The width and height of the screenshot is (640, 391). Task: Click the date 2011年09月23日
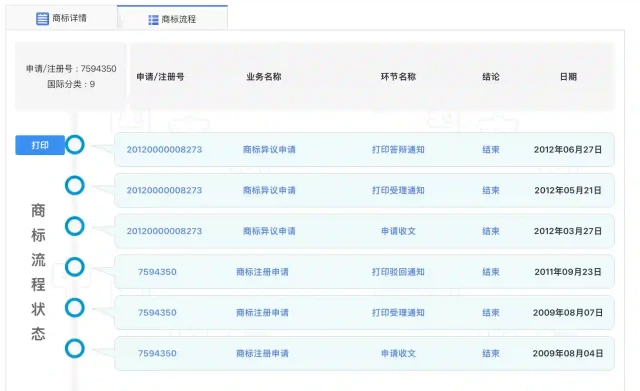tap(568, 272)
